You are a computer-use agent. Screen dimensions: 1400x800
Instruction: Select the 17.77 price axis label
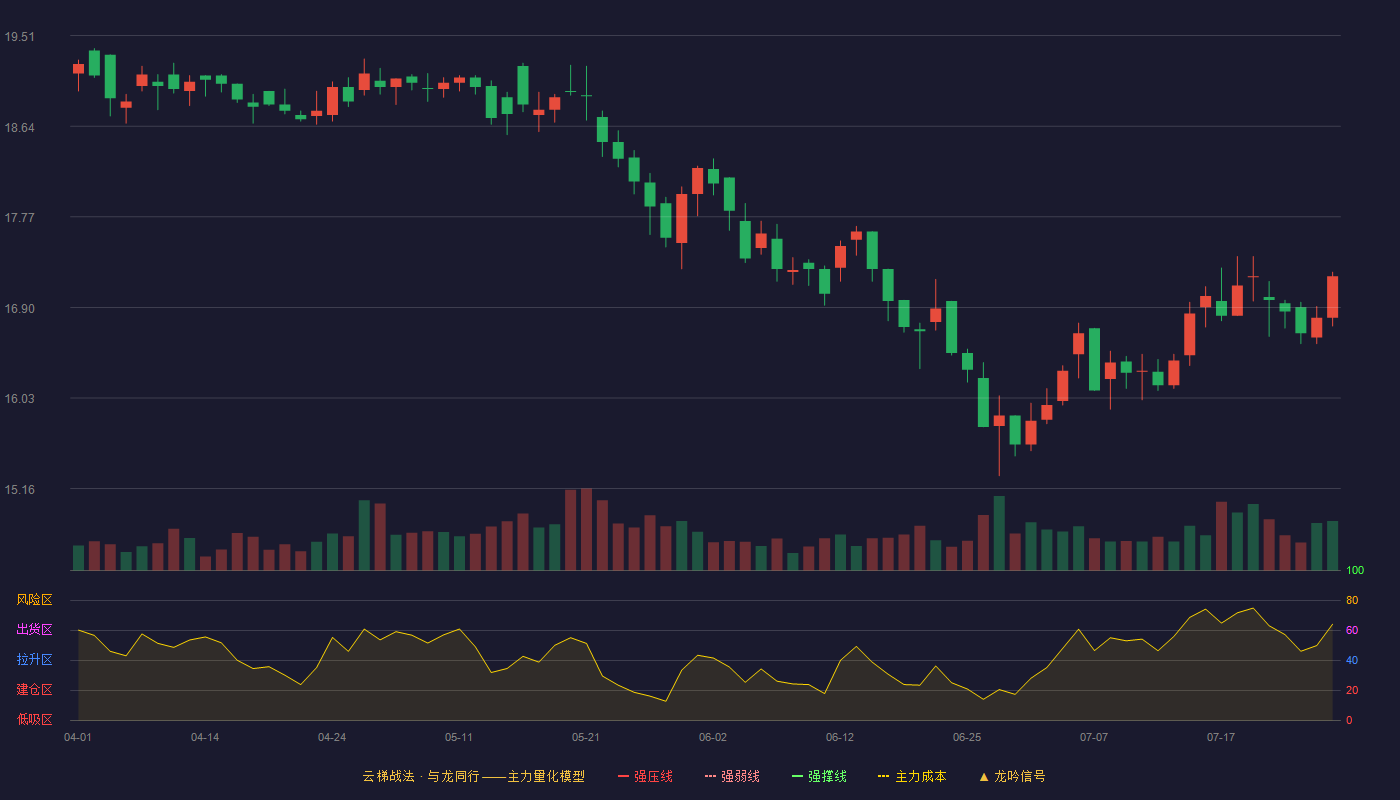19,218
